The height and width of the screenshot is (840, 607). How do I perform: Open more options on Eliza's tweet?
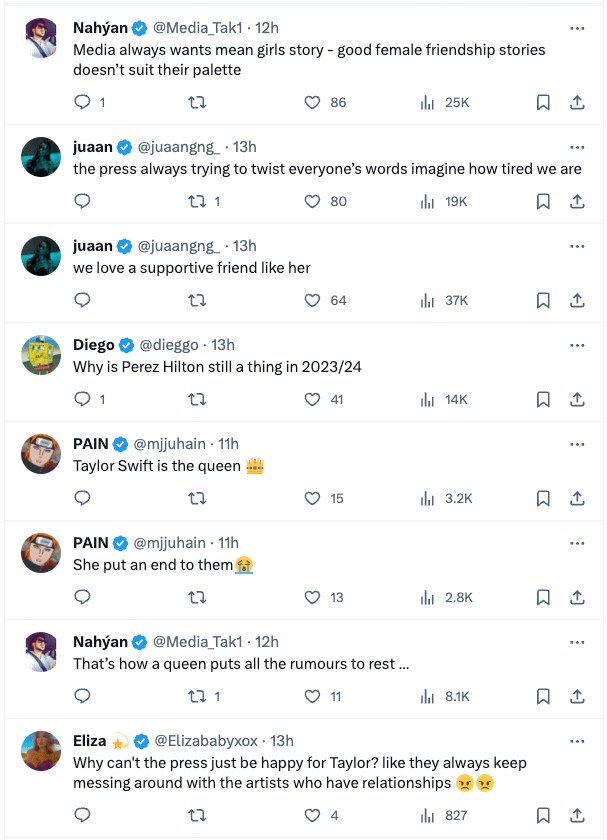(577, 741)
